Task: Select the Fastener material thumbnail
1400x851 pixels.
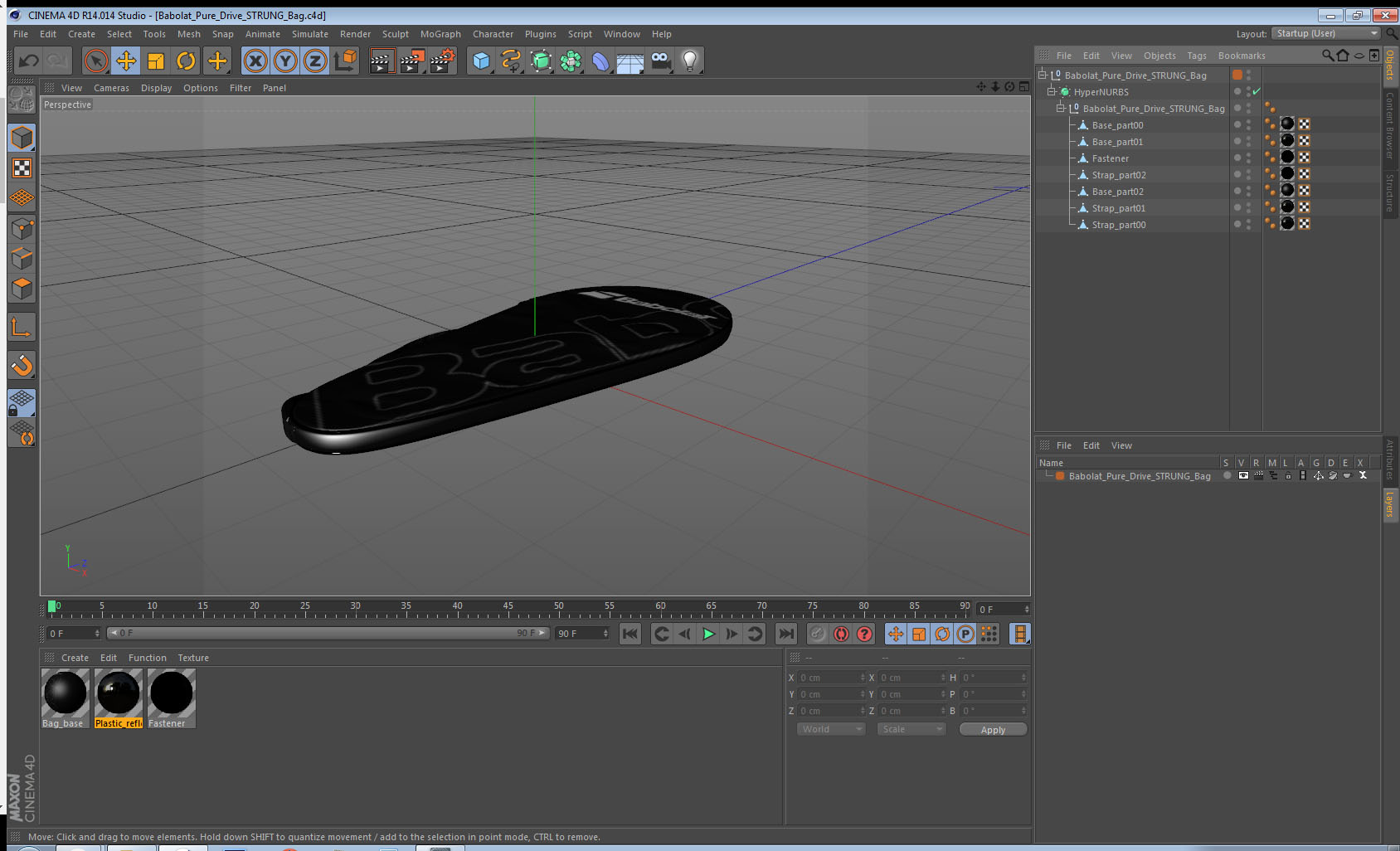Action: tap(172, 693)
